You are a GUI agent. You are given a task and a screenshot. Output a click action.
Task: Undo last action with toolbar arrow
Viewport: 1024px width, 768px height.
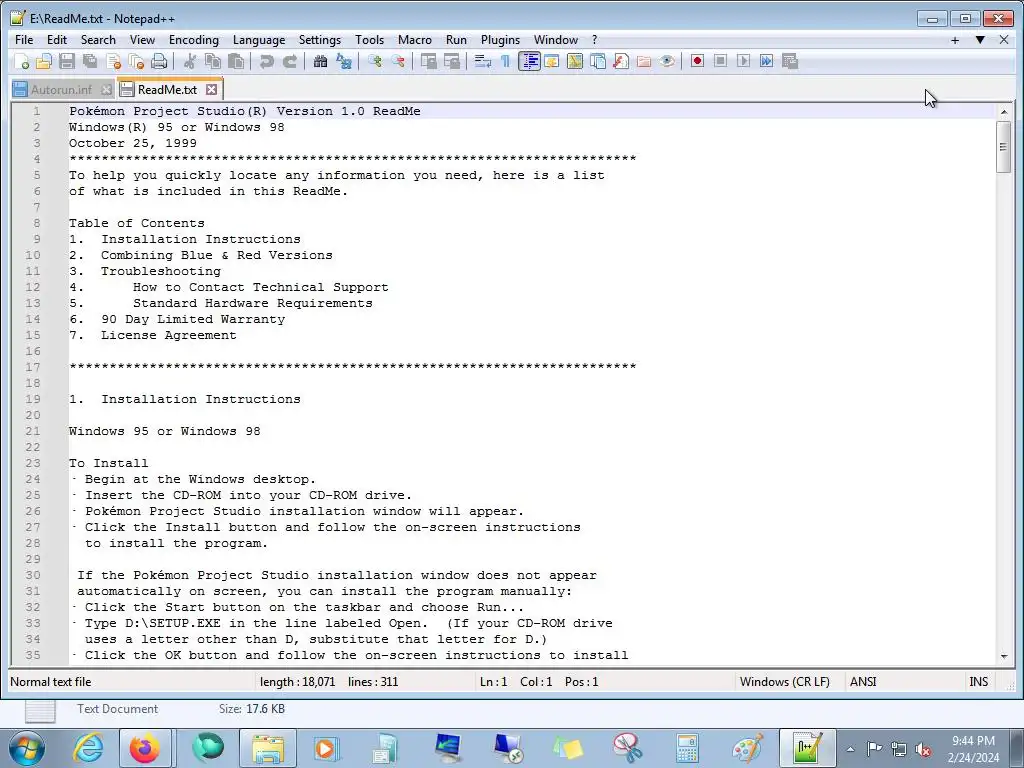[266, 61]
